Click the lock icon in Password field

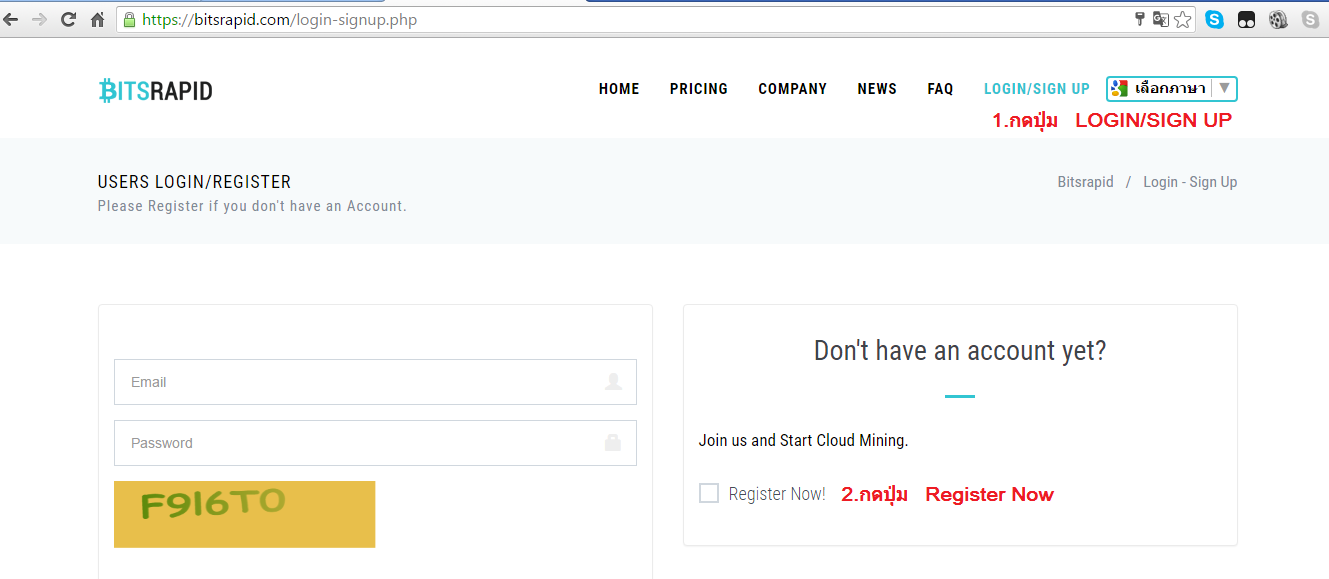tap(613, 442)
